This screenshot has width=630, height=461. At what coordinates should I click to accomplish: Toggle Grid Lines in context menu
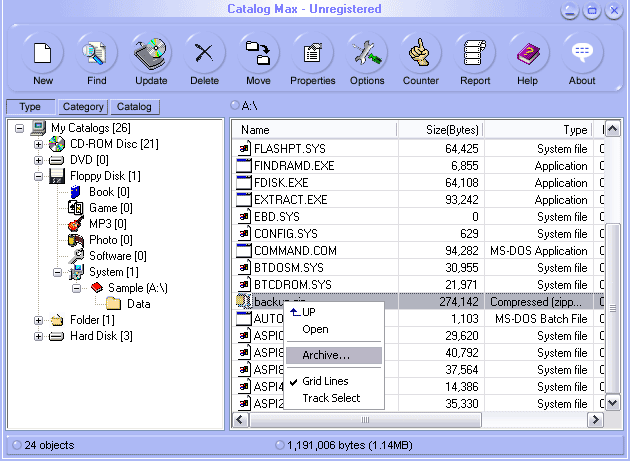[325, 381]
